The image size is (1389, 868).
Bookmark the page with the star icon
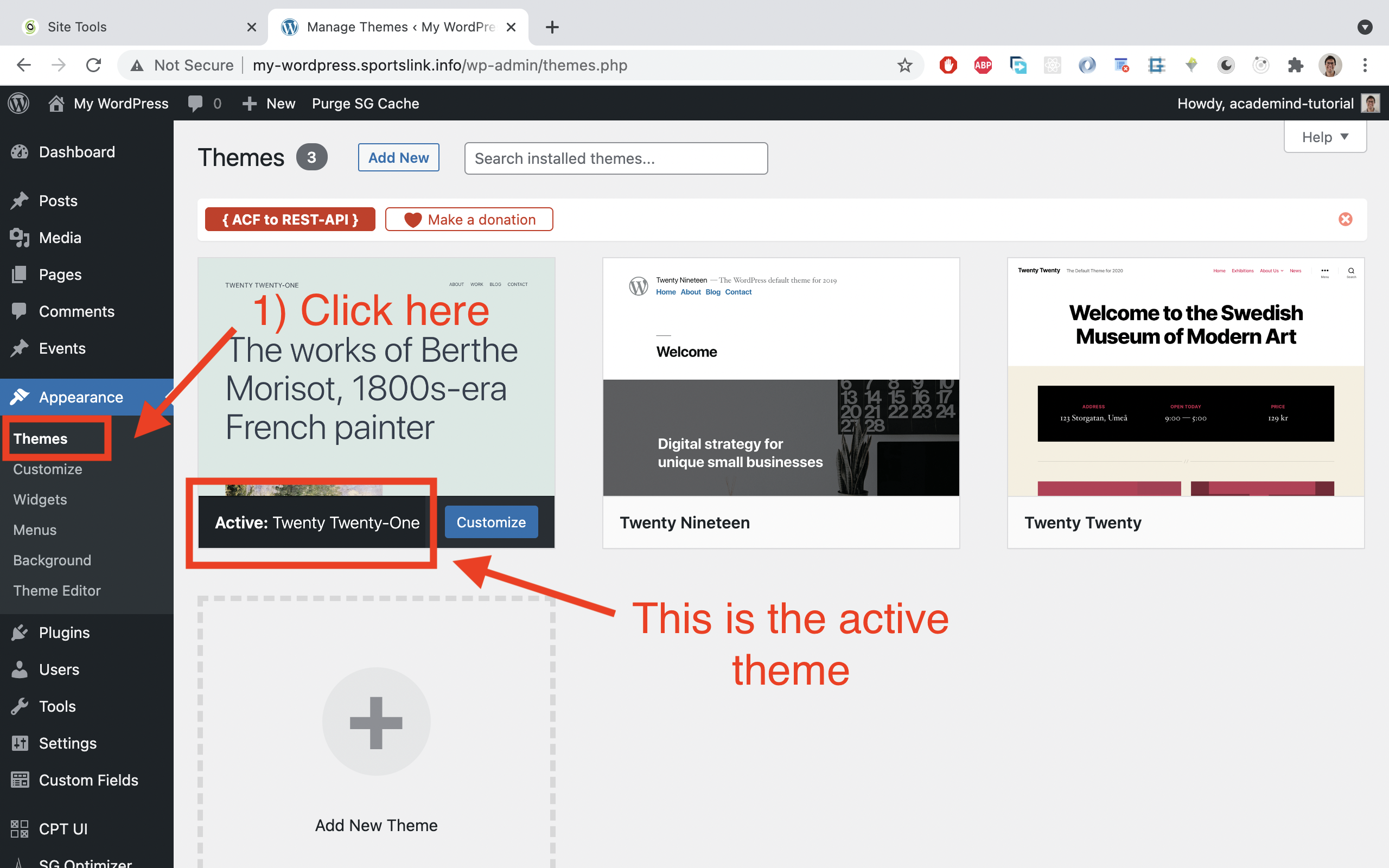[904, 65]
